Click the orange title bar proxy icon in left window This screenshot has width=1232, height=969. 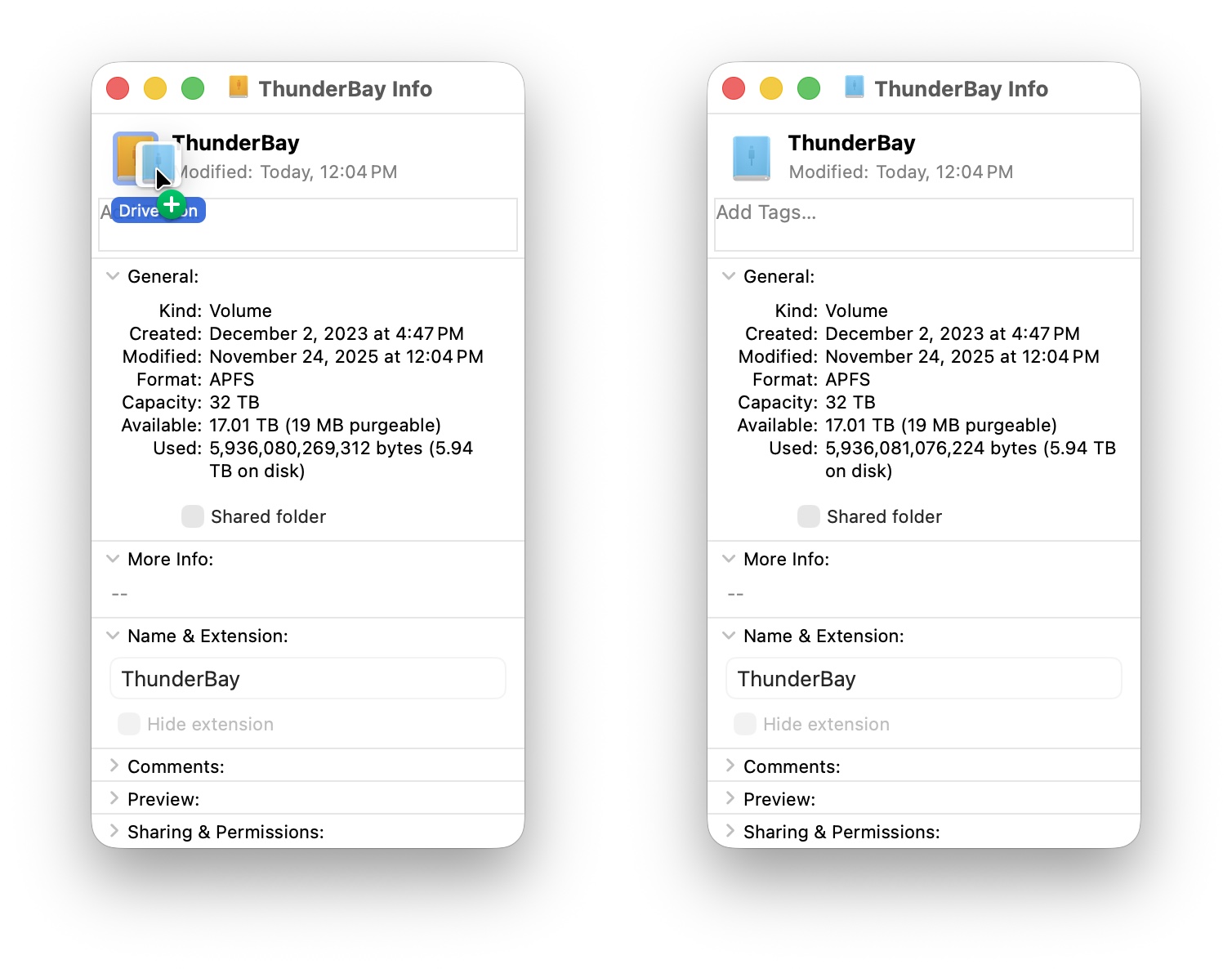[x=239, y=87]
